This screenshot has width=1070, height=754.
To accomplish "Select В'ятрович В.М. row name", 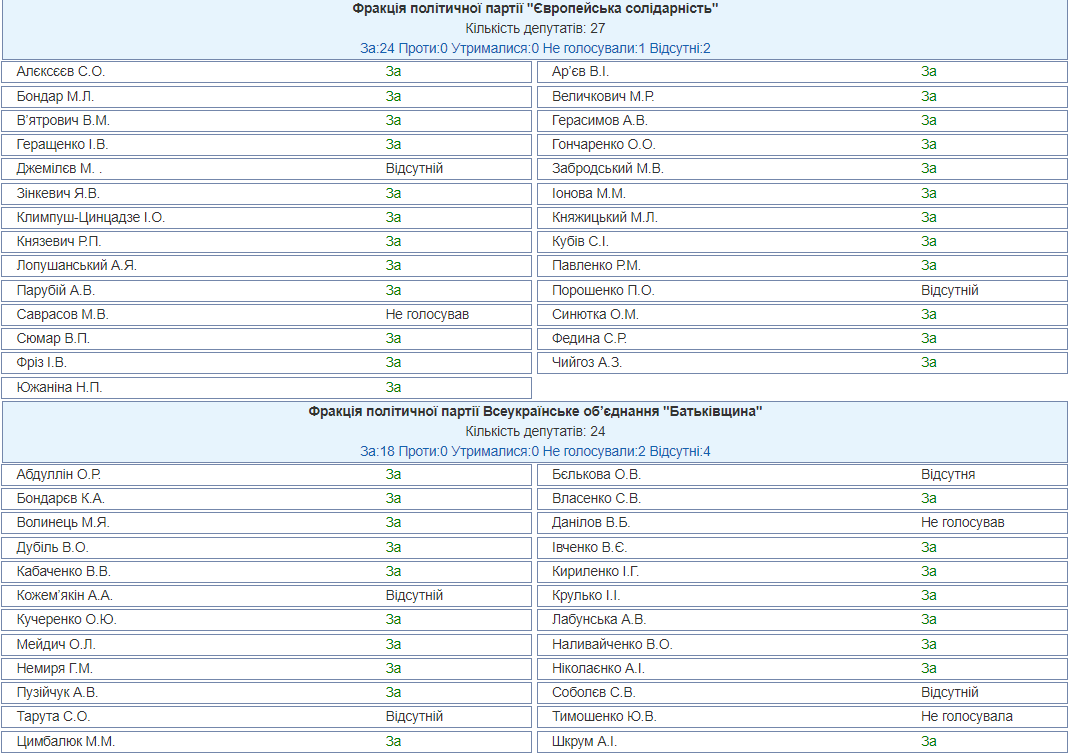I will (63, 120).
